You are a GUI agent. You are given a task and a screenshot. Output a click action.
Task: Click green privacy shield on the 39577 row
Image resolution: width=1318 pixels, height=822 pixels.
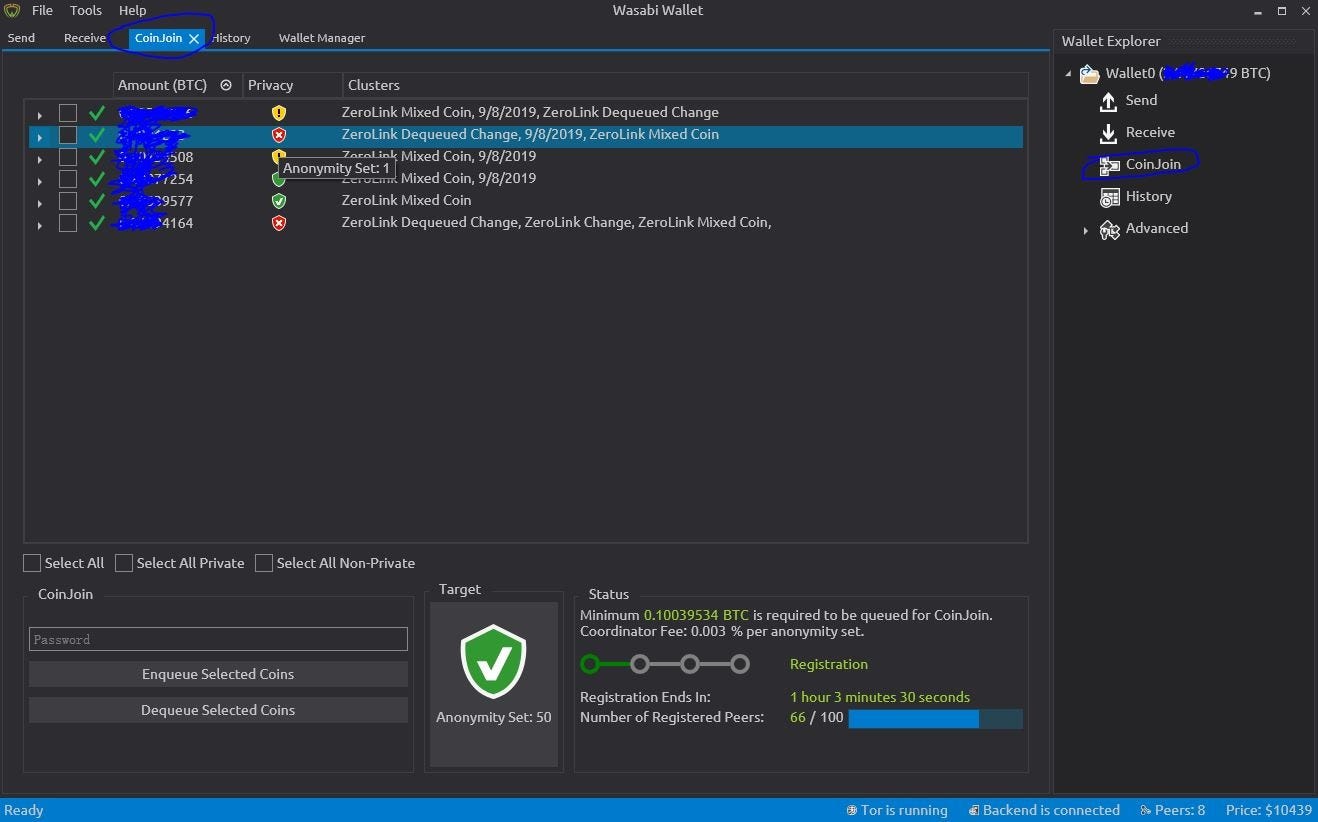pyautogui.click(x=279, y=201)
